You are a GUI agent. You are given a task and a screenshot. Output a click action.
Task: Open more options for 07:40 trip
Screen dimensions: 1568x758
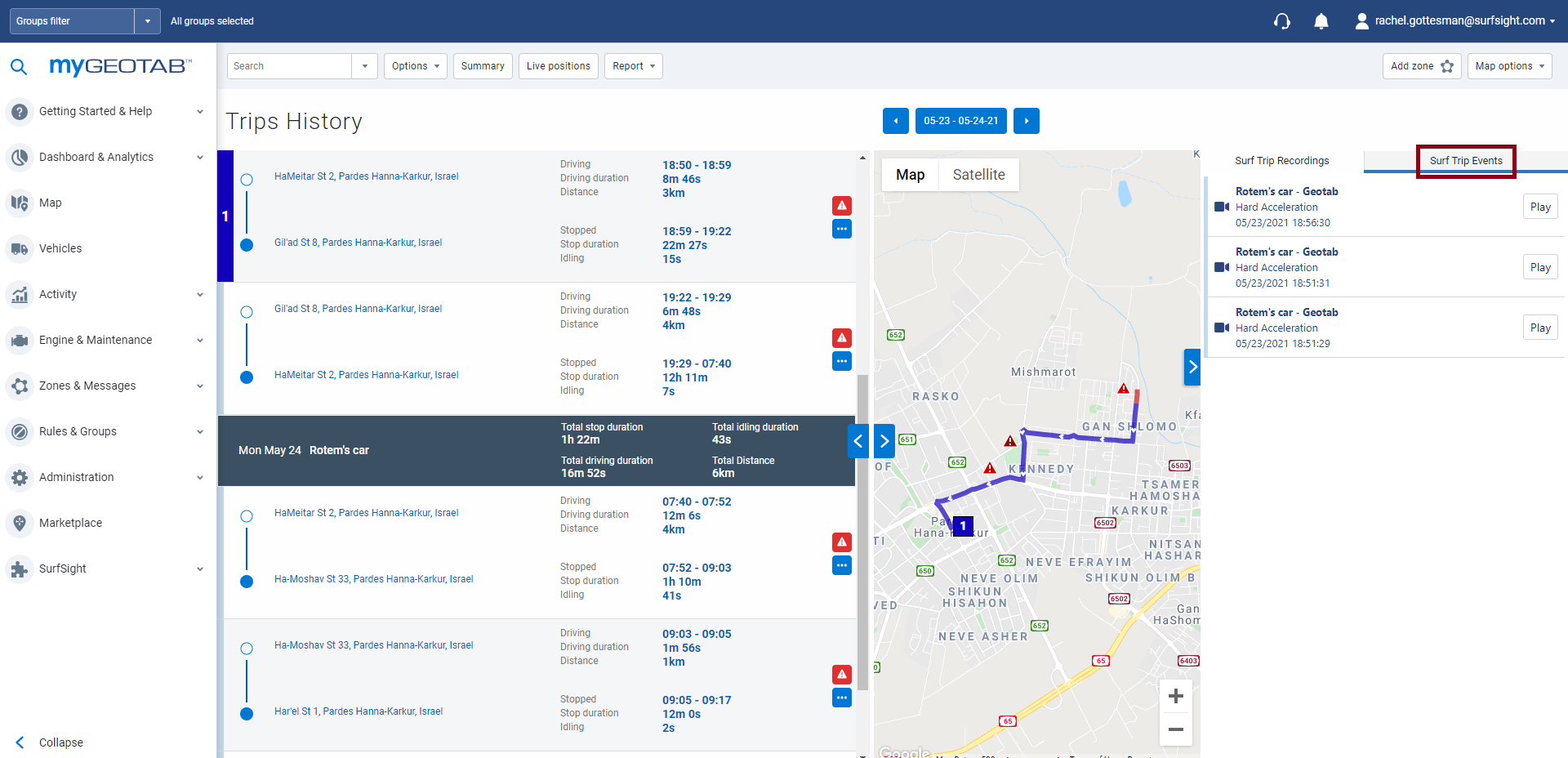842,565
